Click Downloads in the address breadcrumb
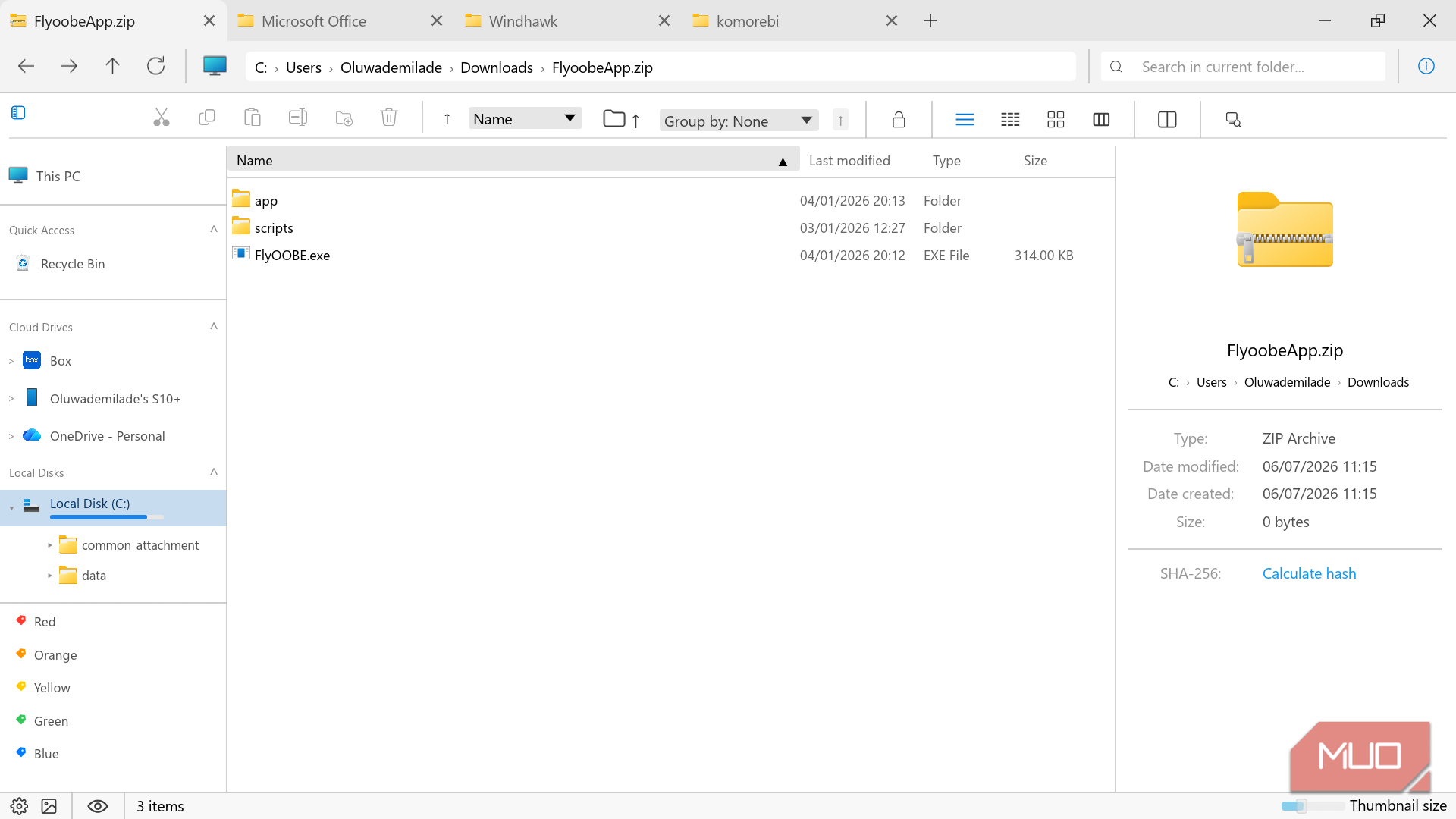Viewport: 1456px width, 819px height. point(497,67)
